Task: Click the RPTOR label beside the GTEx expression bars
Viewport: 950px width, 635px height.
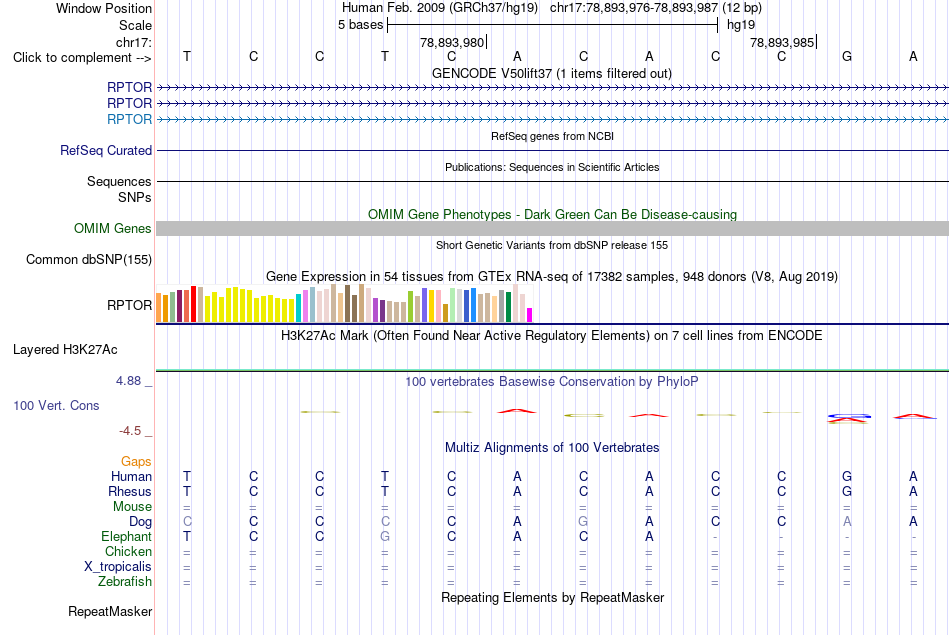Action: click(129, 305)
